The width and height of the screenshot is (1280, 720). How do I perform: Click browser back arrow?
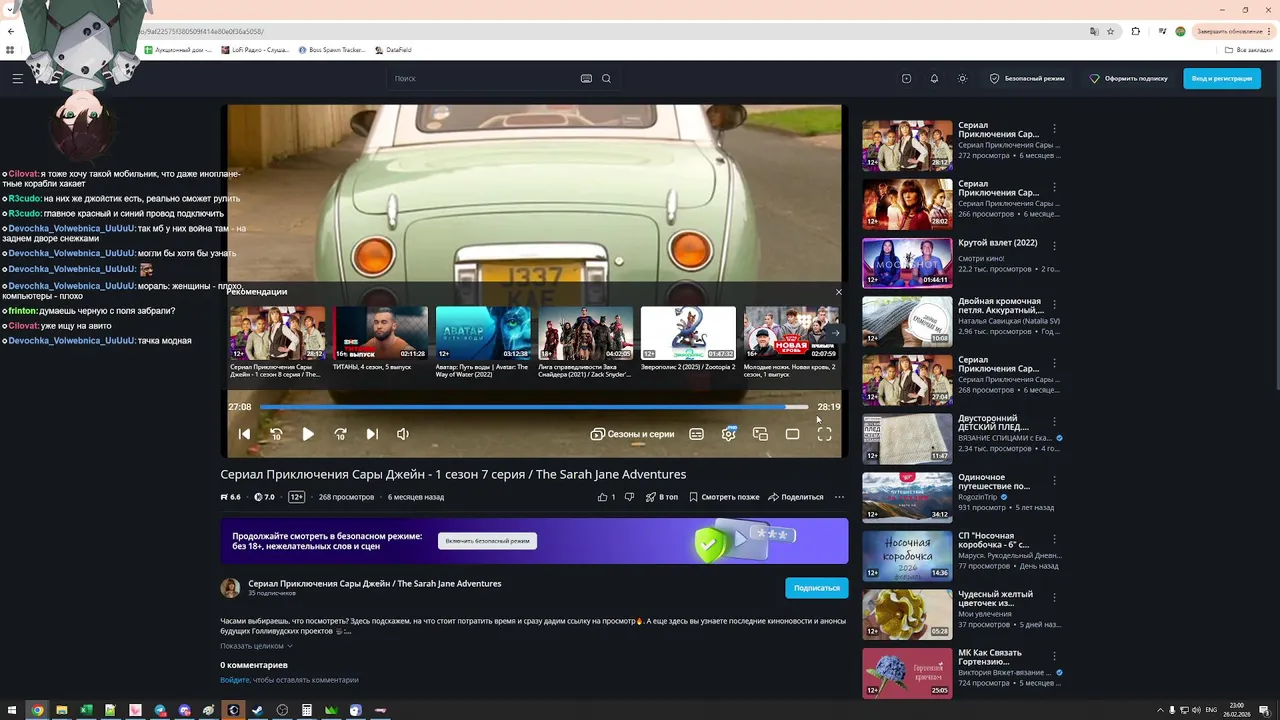(11, 31)
